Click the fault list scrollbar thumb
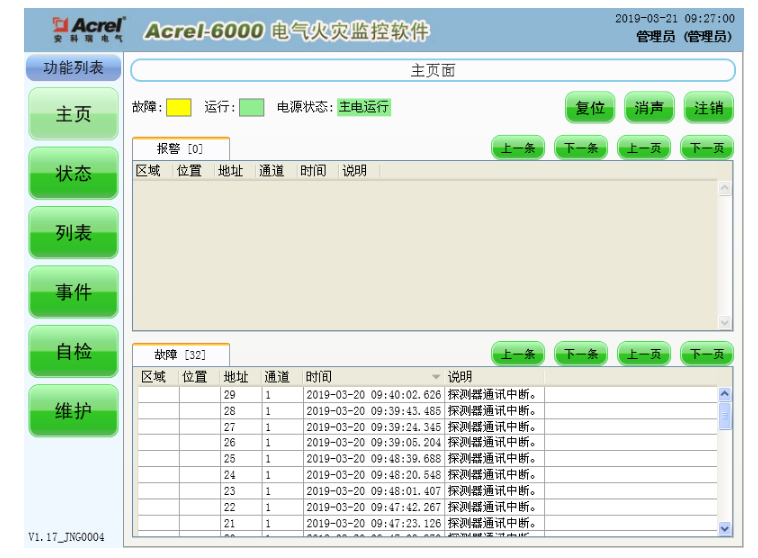This screenshot has width=758, height=558. point(725,415)
